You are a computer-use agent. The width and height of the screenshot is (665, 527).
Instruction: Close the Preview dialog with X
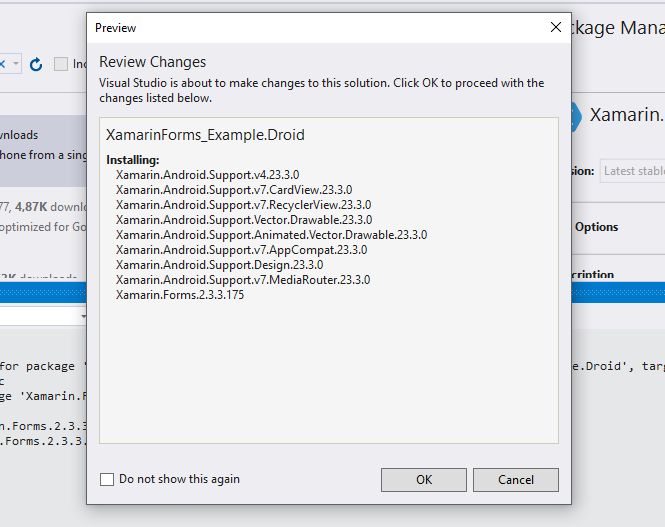556,27
